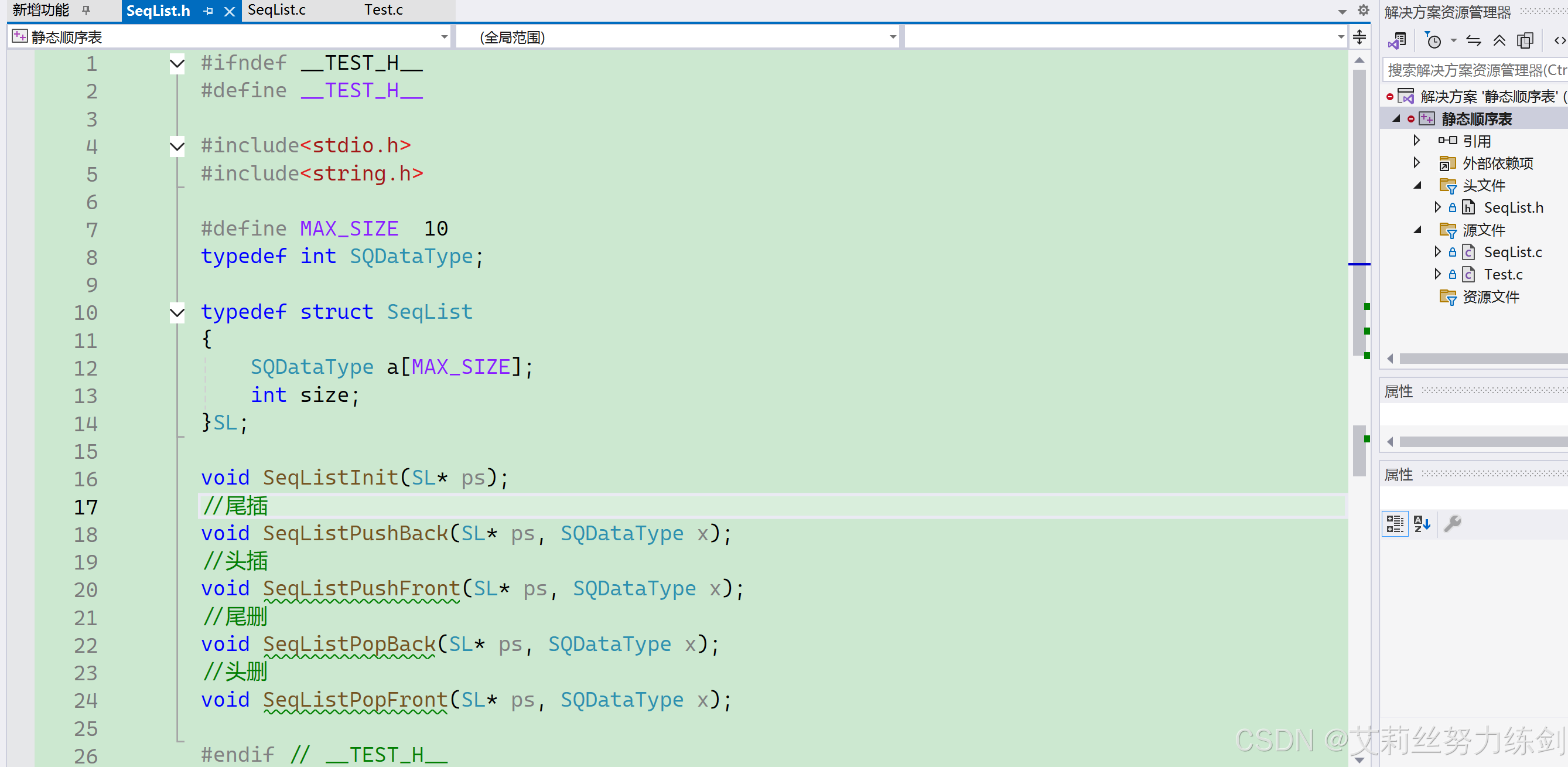Select Test.c in solution explorer

click(x=1502, y=275)
